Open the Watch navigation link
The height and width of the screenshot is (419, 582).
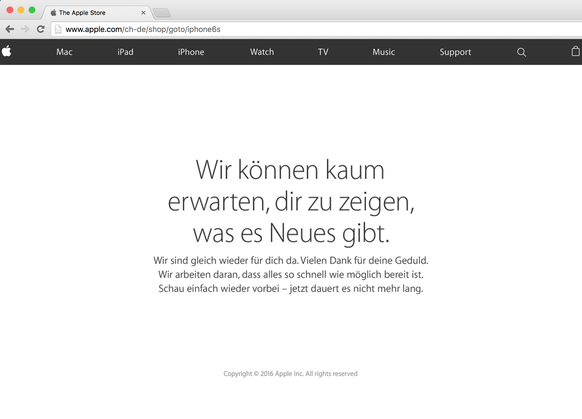pos(262,52)
